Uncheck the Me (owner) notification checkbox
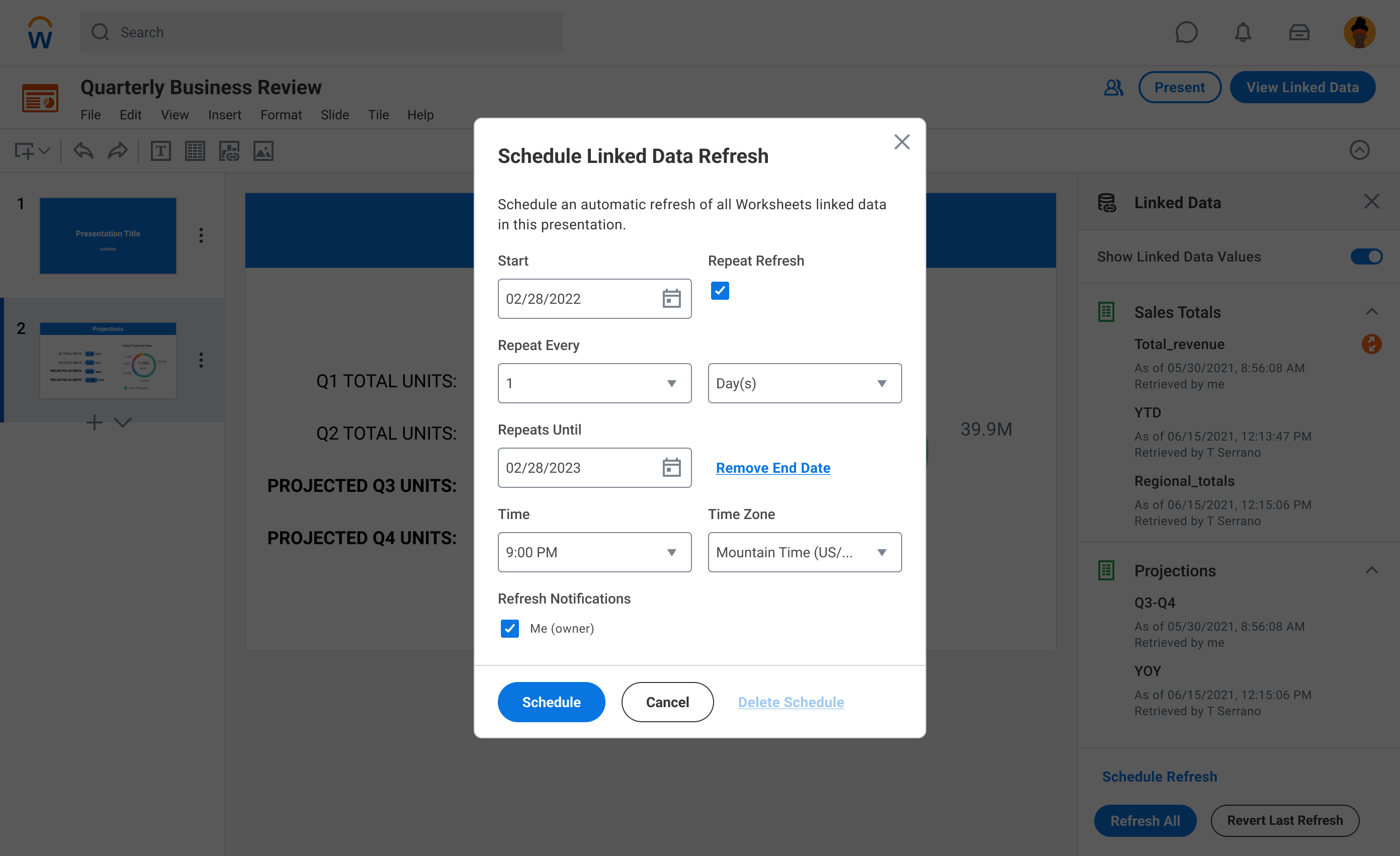1400x856 pixels. point(509,628)
